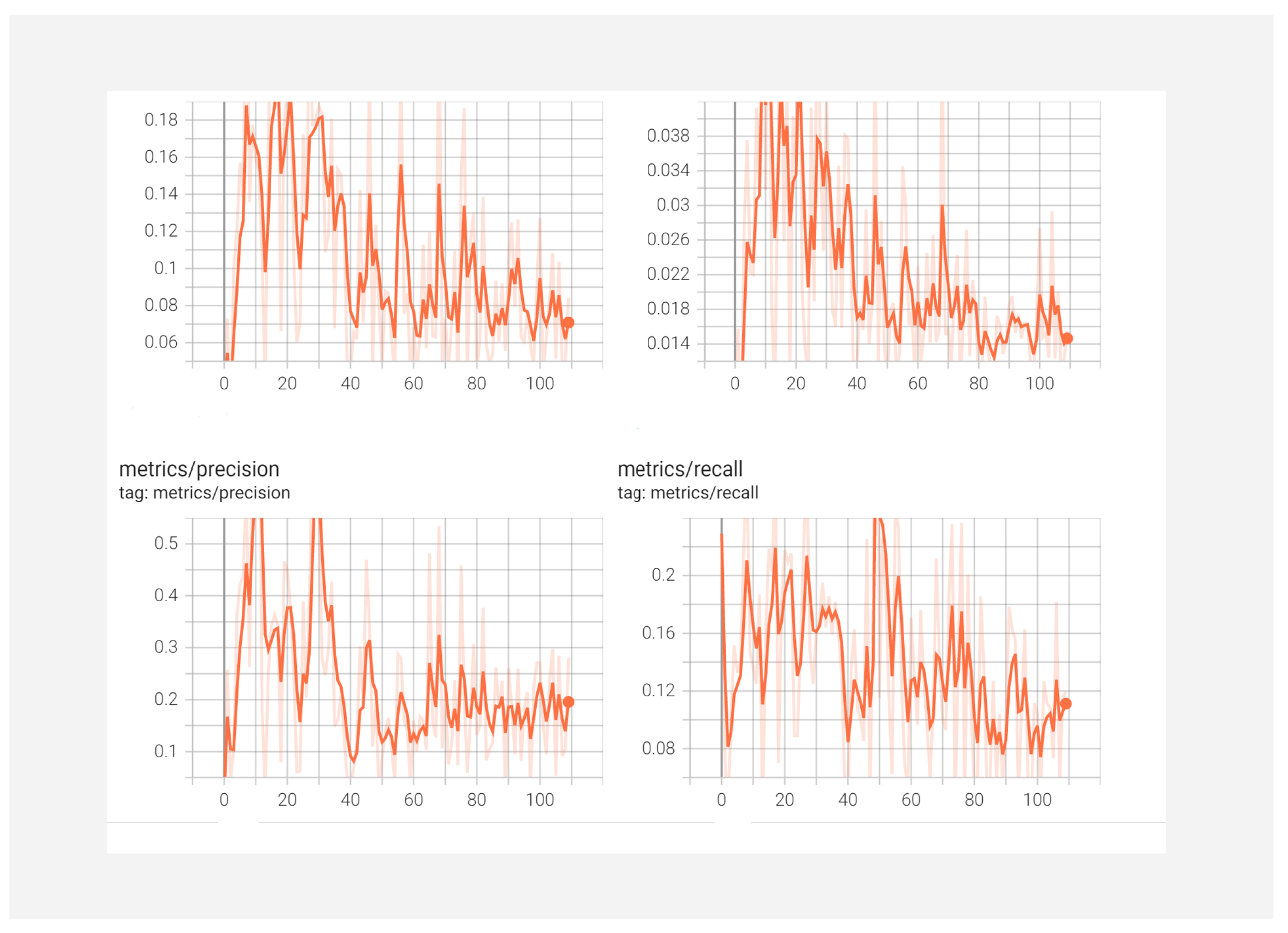Click the 0.014 y-axis label on top-right chart

tap(668, 344)
